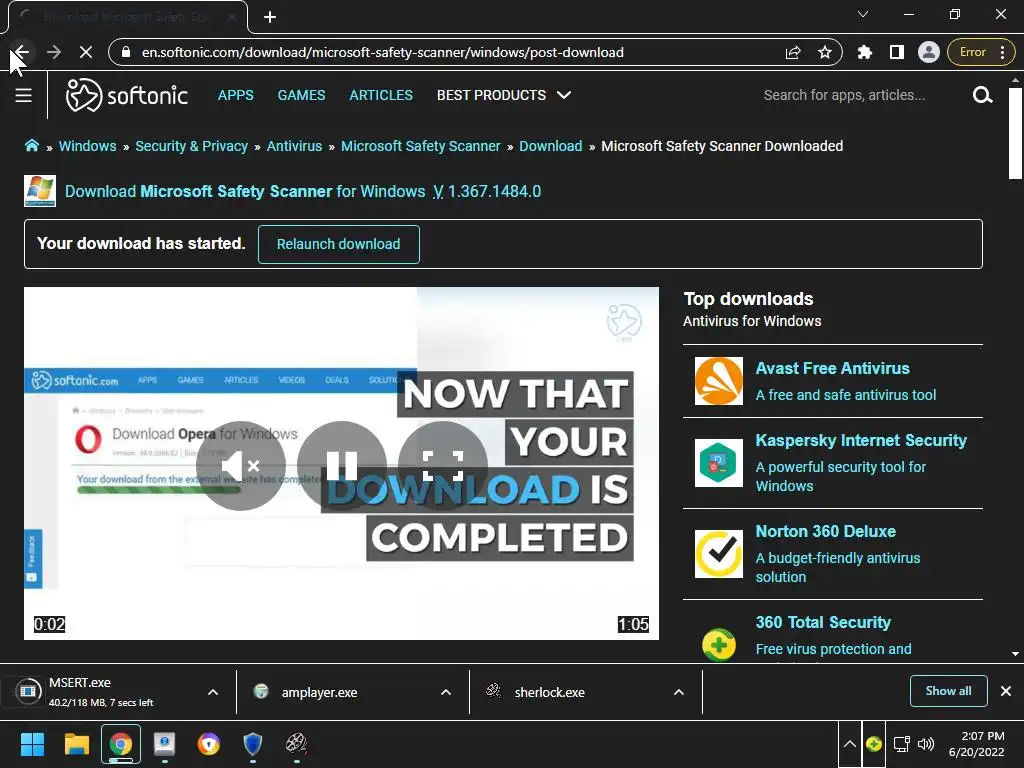Click the Kaspersky Internet Security icon
Viewport: 1024px width, 768px height.
pos(718,463)
